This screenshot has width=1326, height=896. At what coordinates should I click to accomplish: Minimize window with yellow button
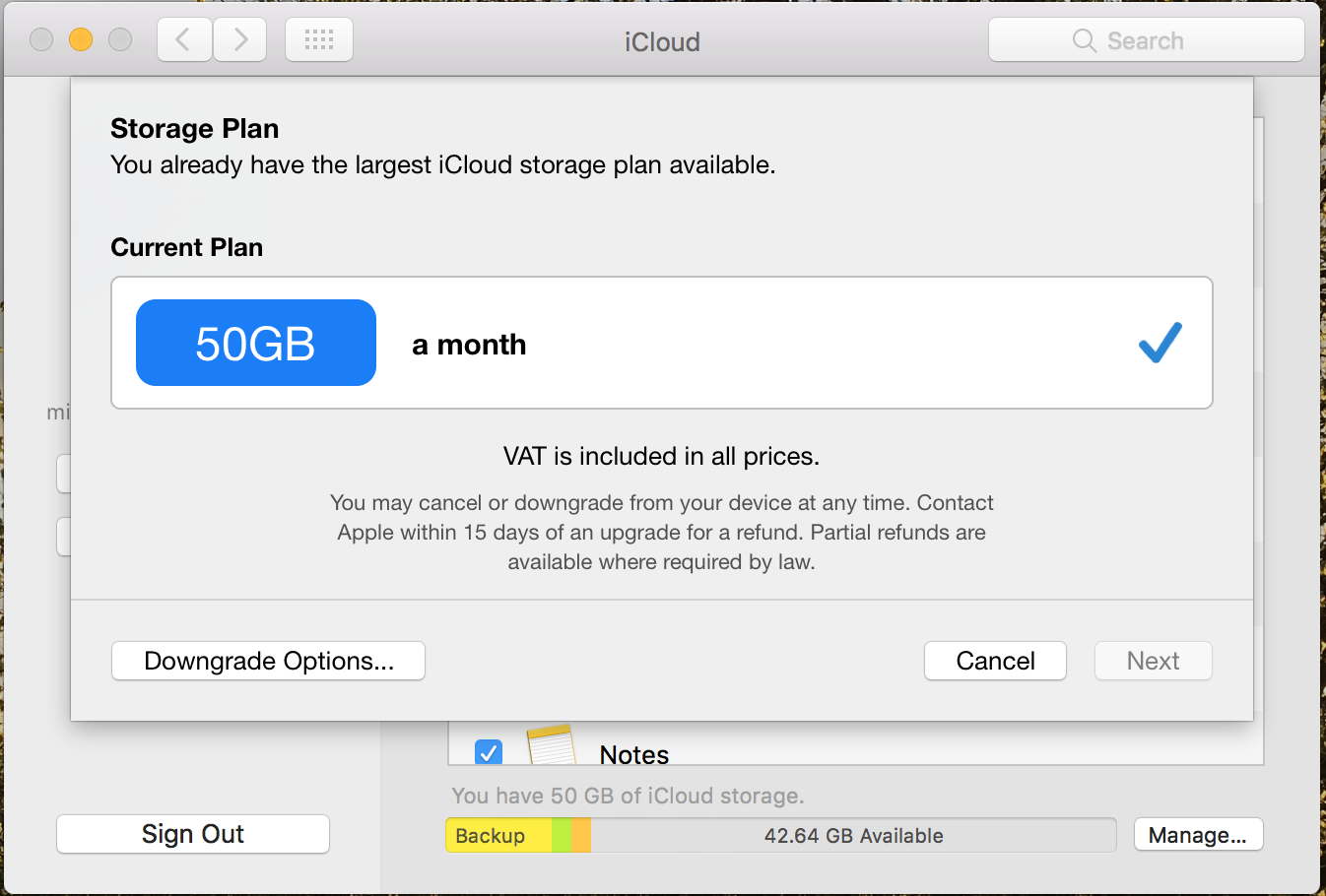(81, 39)
